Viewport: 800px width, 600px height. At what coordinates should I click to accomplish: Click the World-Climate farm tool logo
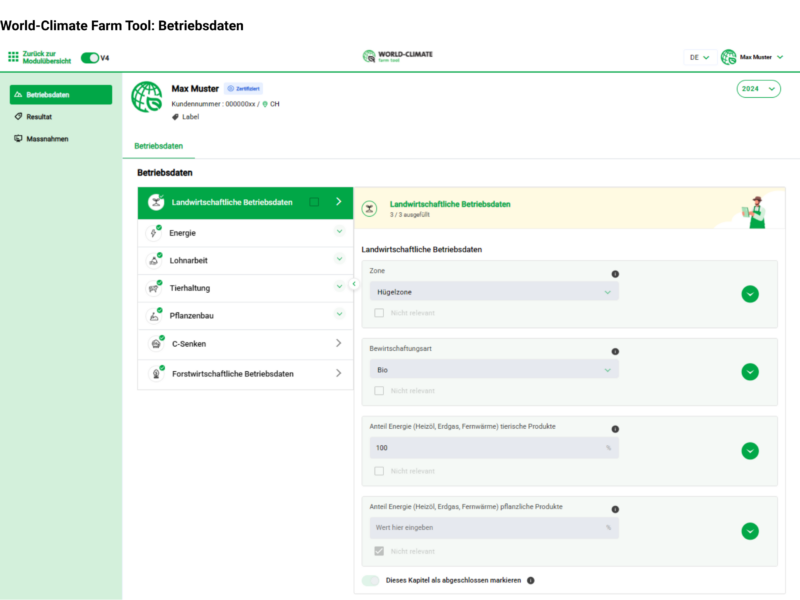coord(397,56)
